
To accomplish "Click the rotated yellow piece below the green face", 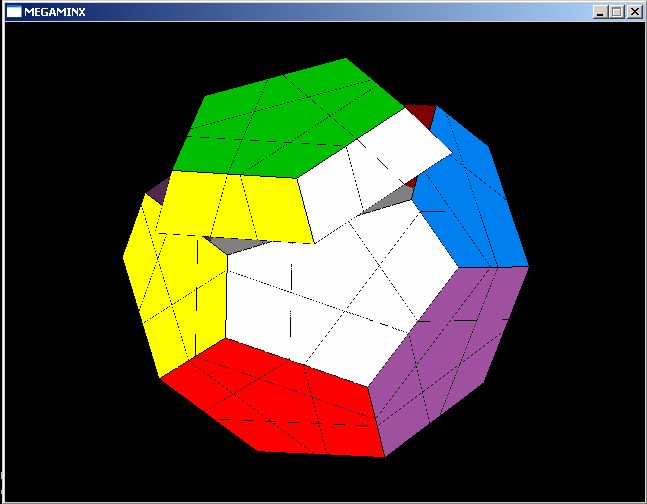I will [x=237, y=206].
